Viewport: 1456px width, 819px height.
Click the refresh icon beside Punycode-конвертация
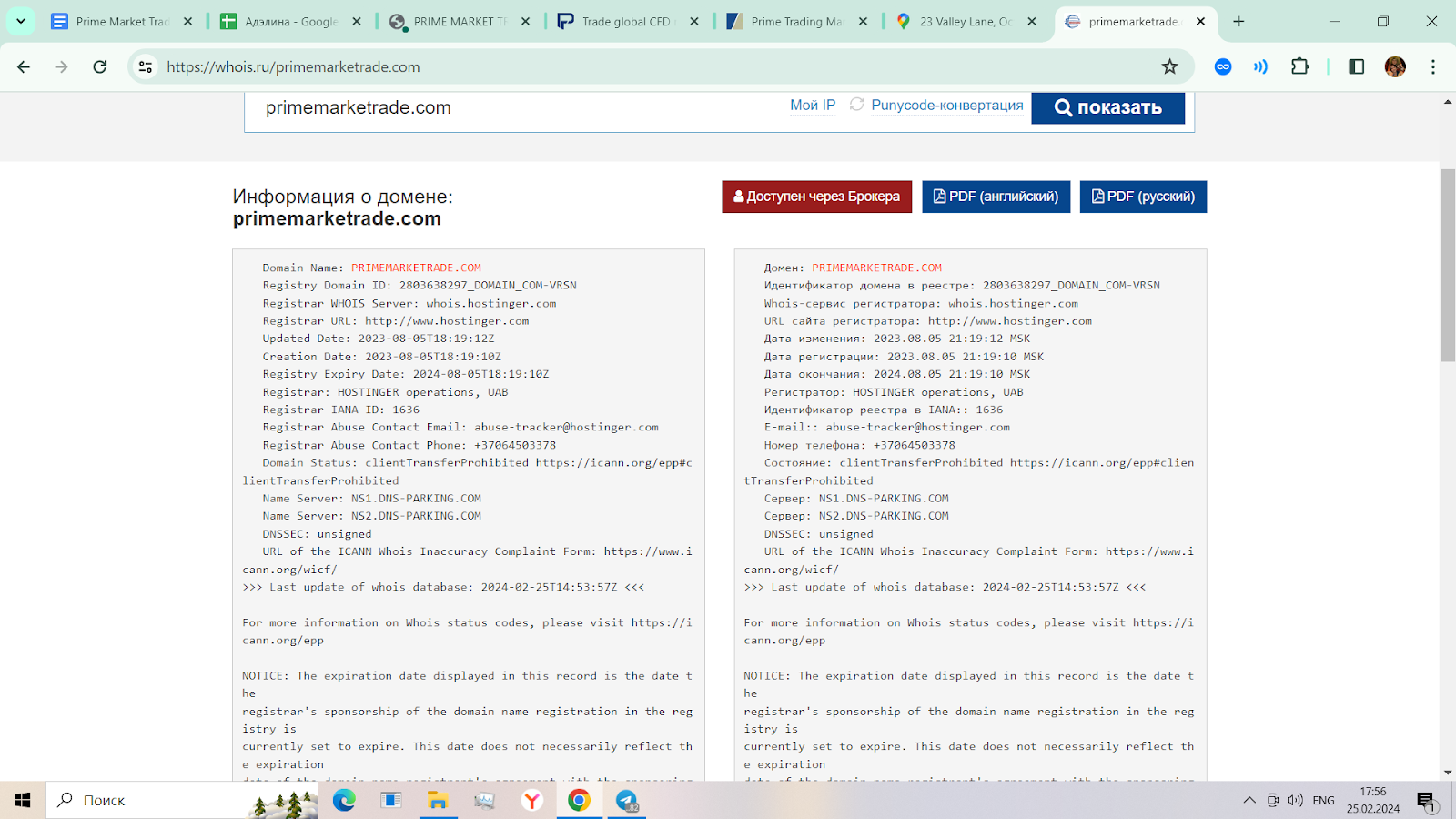(856, 105)
